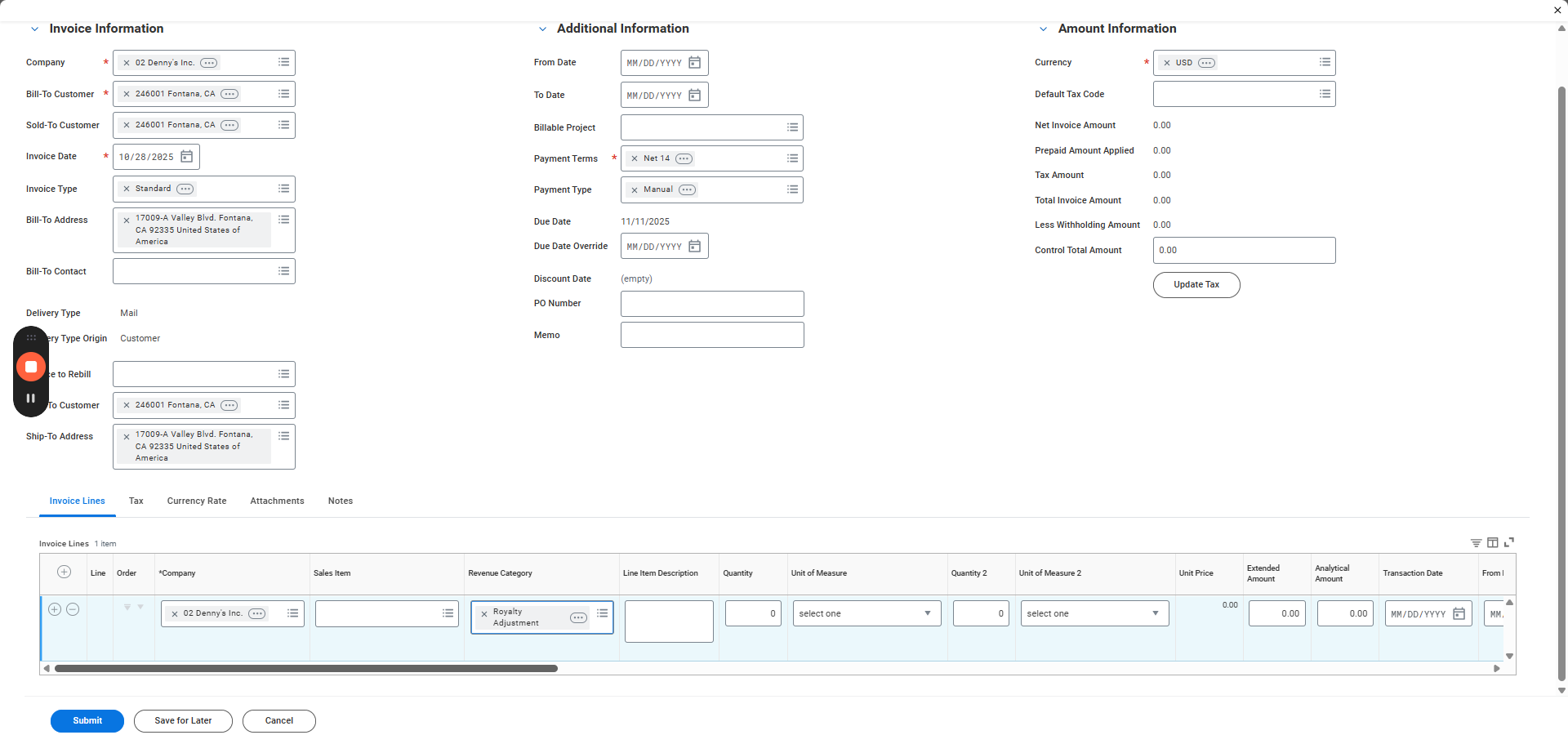Collapse the Invoice Information section
1568x744 pixels.
(x=34, y=29)
